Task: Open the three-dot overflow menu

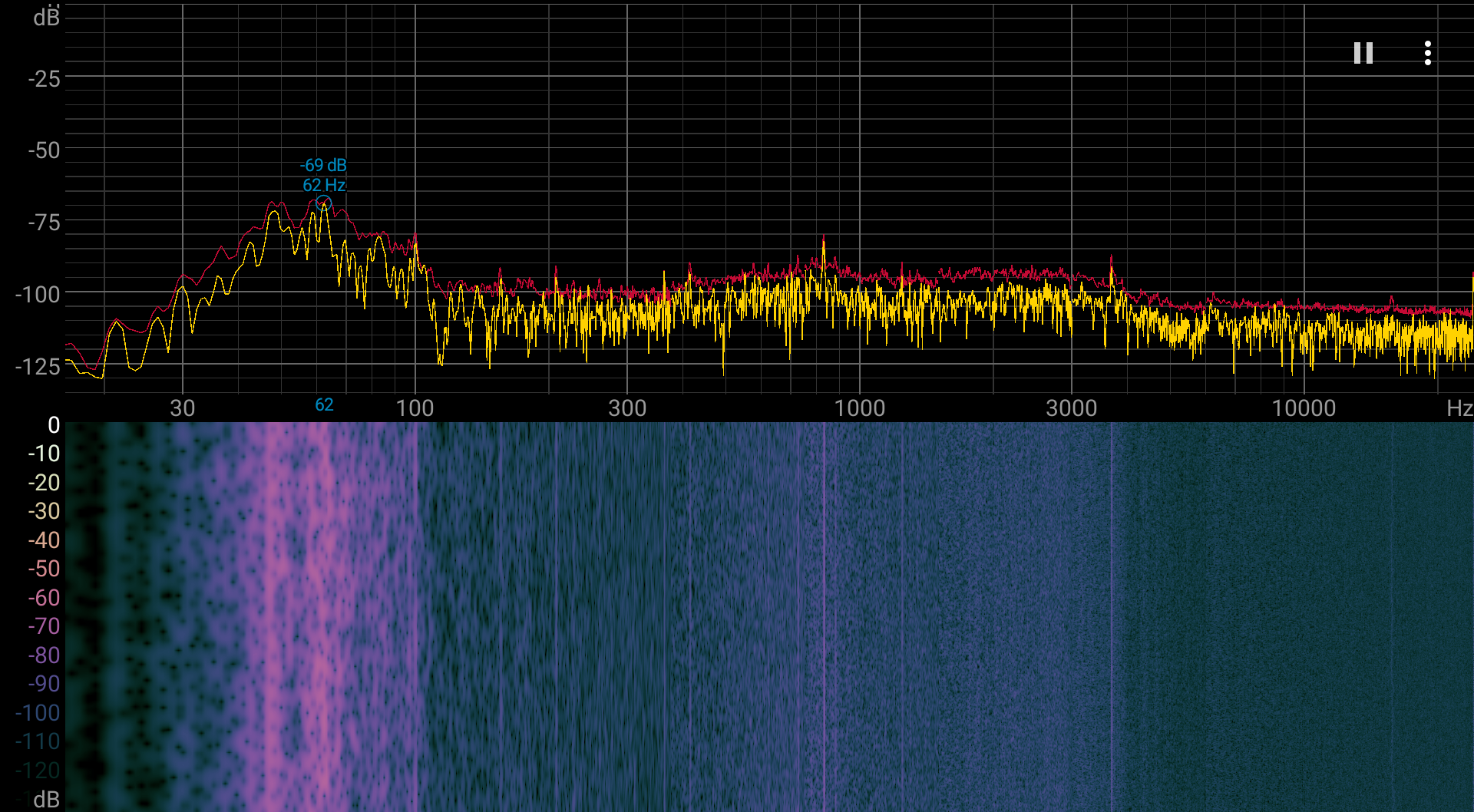Action: click(x=1427, y=53)
